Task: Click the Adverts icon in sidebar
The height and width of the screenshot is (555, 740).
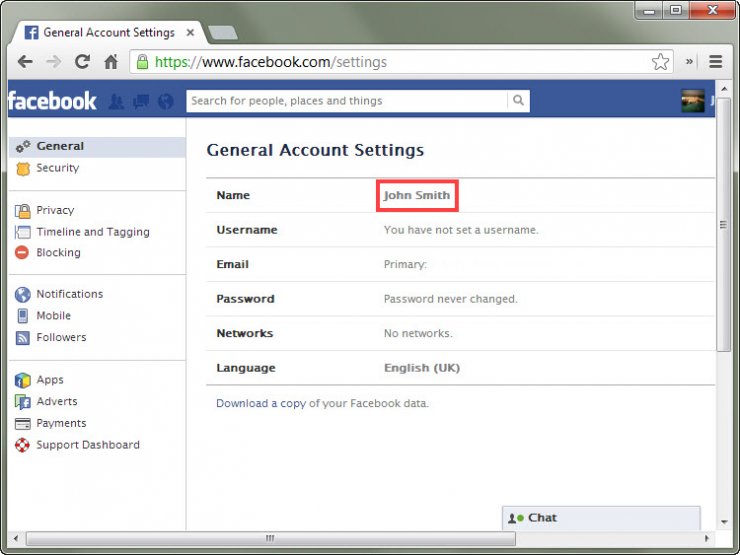Action: tap(22, 402)
